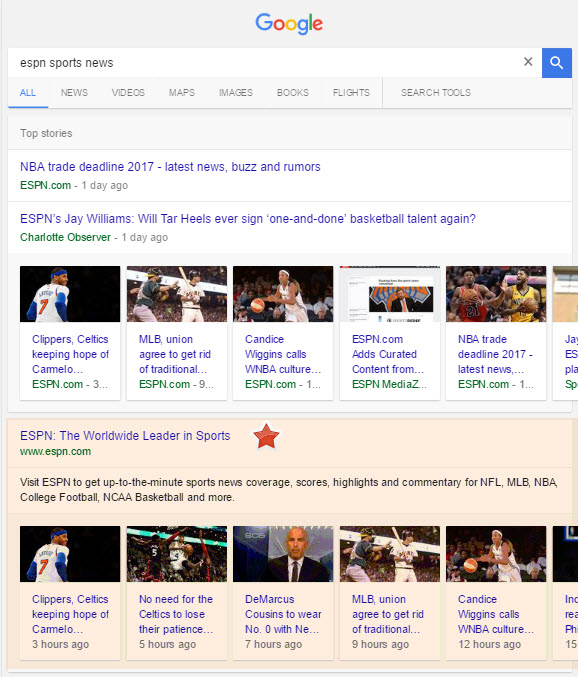Switch to the News tab

pos(74,93)
